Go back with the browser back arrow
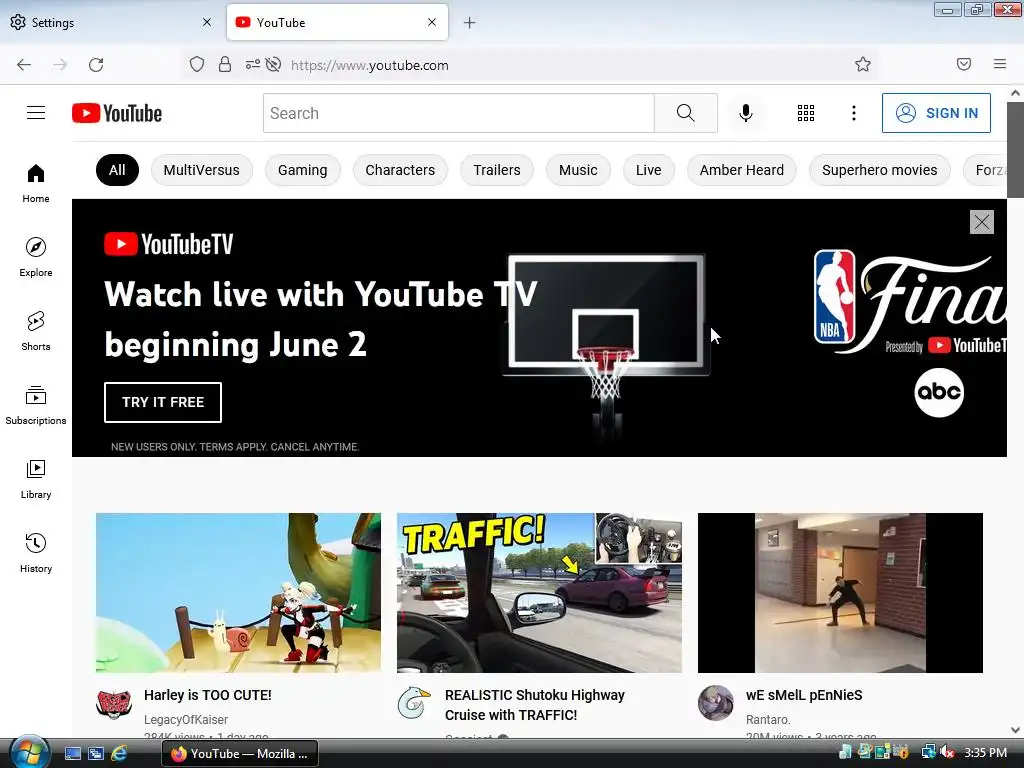 [24, 65]
